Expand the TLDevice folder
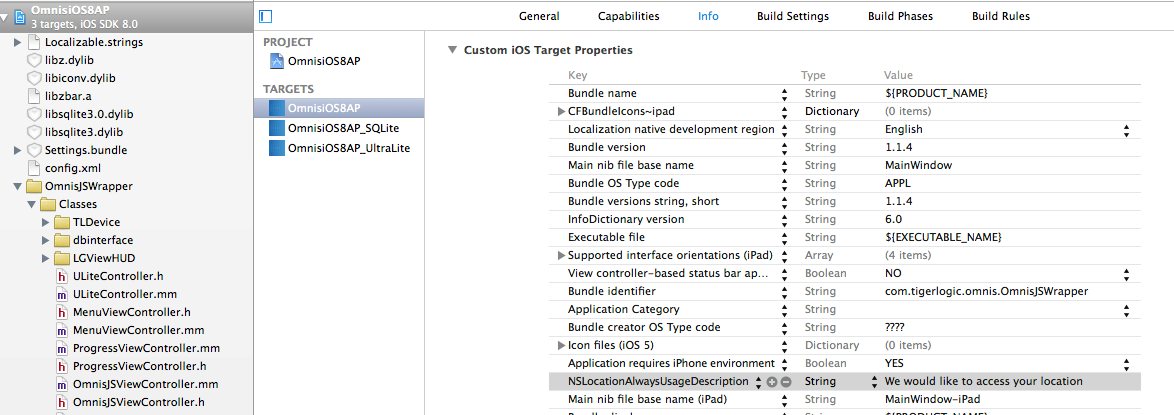 point(46,222)
